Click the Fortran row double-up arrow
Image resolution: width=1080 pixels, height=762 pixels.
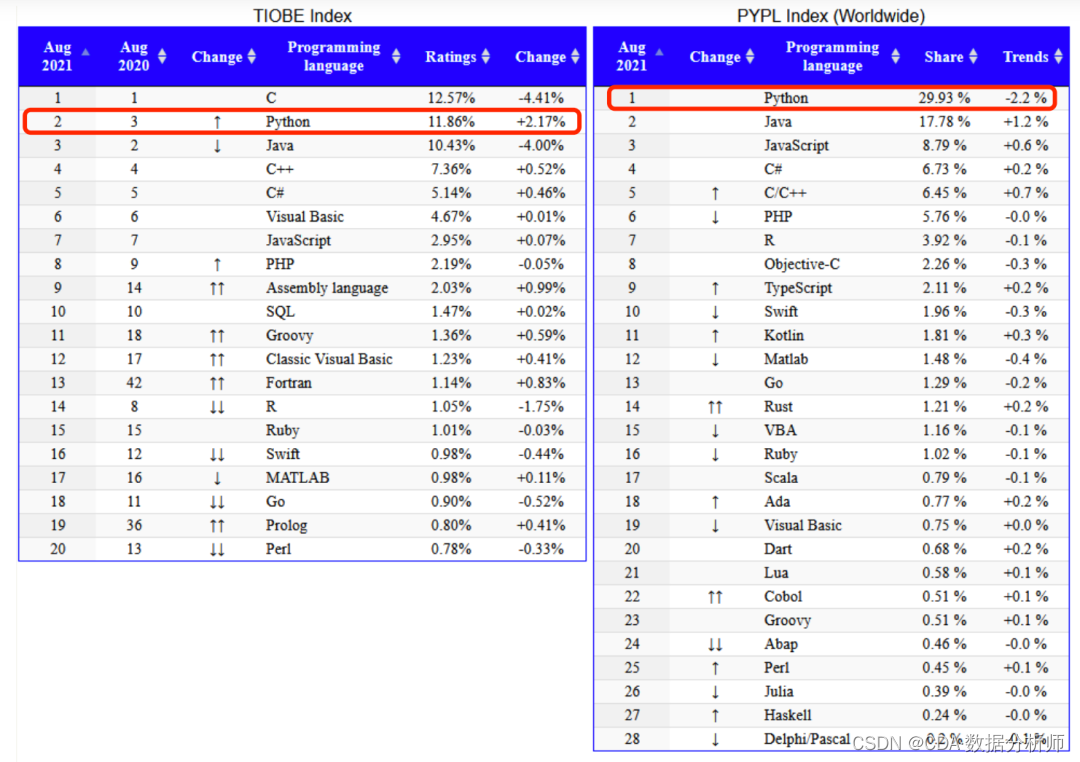pos(217,383)
